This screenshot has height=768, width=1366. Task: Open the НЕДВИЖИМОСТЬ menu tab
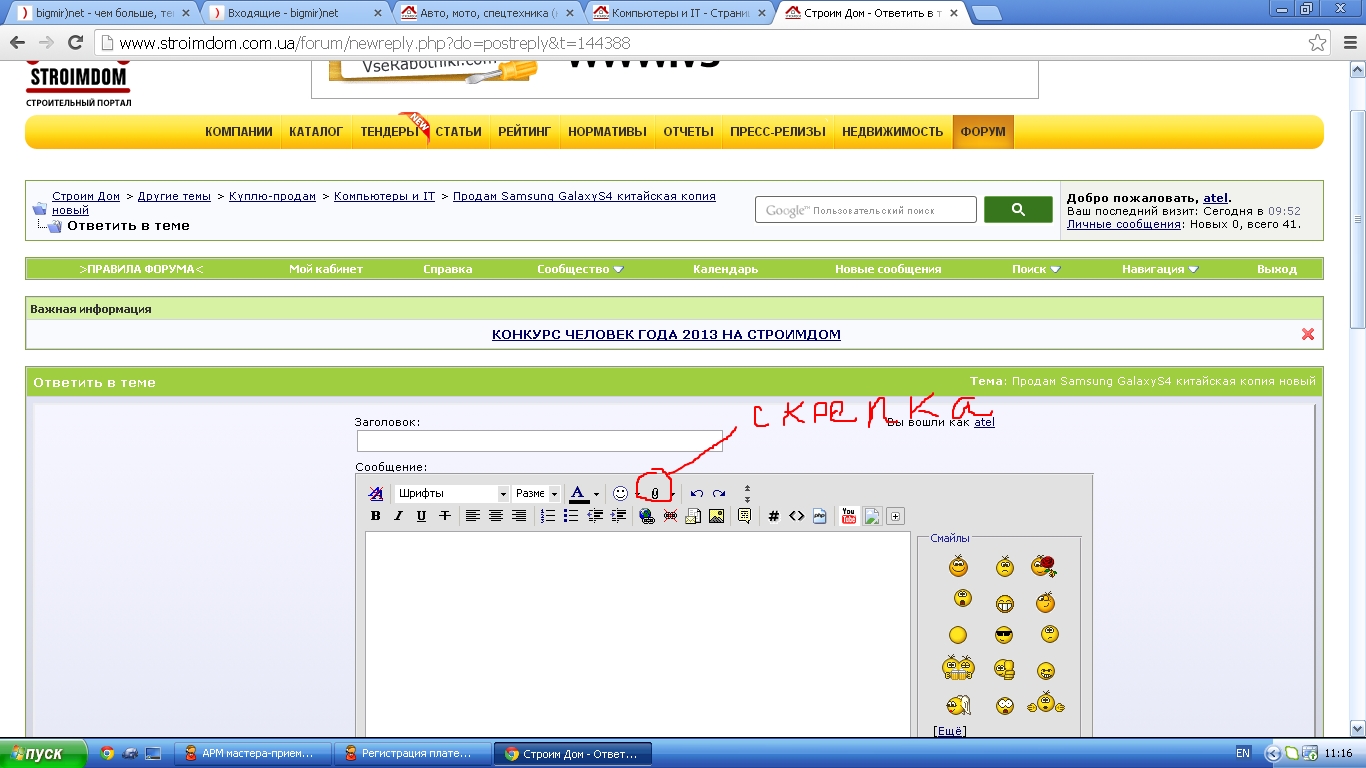893,132
